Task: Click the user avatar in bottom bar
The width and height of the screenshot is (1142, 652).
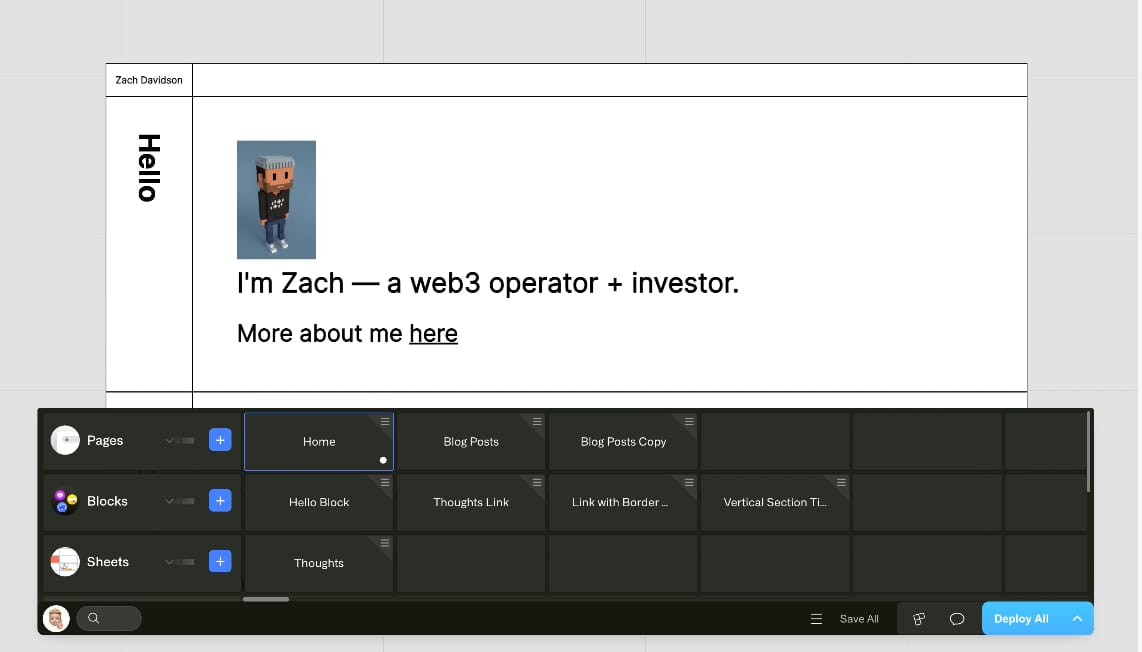Action: tap(56, 618)
